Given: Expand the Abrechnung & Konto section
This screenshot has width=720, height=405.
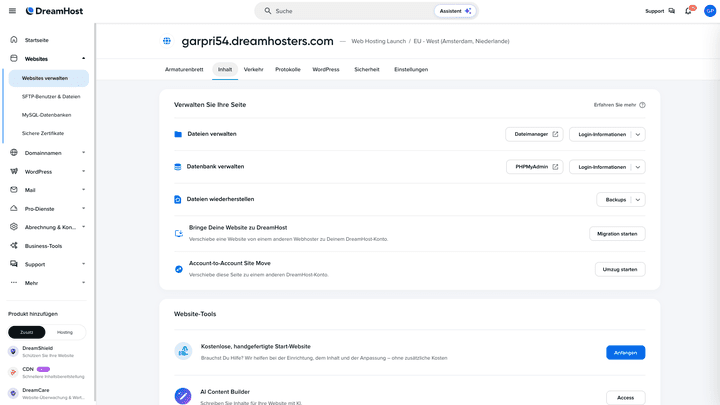Looking at the screenshot, I should pyautogui.click(x=84, y=227).
